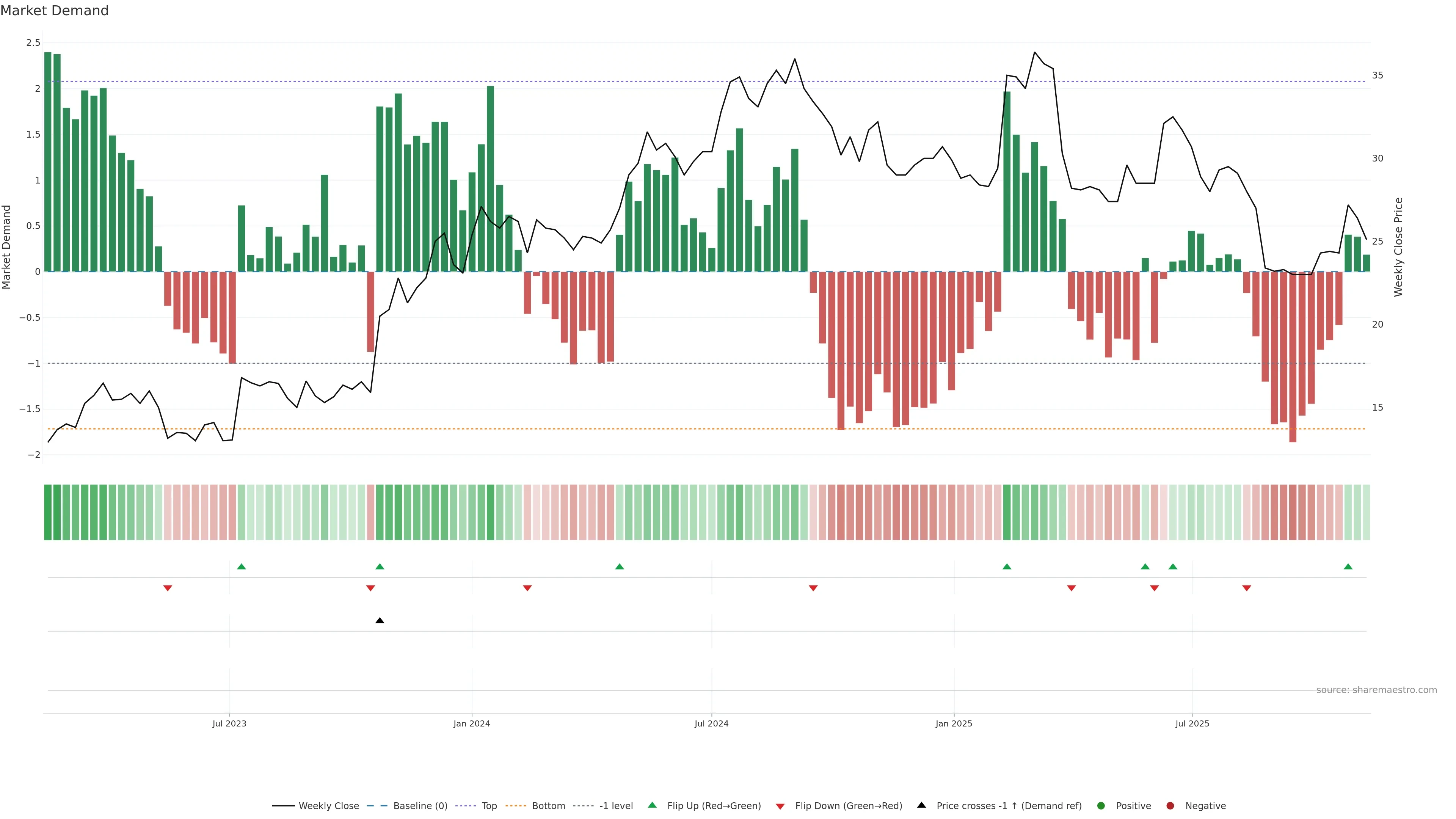Click the red flip-down marker after Jul 2025
Screen dimensions: 1456x819
point(1246,588)
